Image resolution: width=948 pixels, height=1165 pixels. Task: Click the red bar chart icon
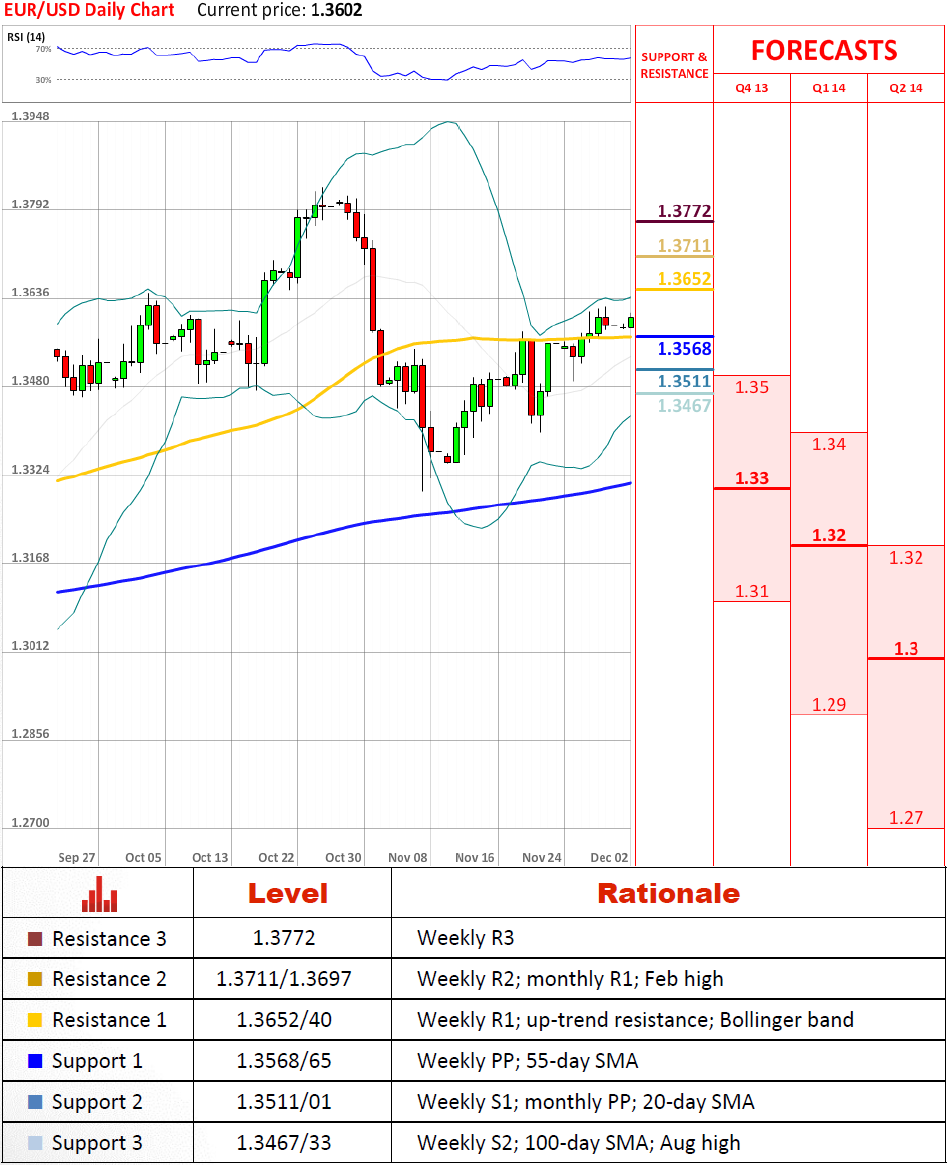click(100, 894)
